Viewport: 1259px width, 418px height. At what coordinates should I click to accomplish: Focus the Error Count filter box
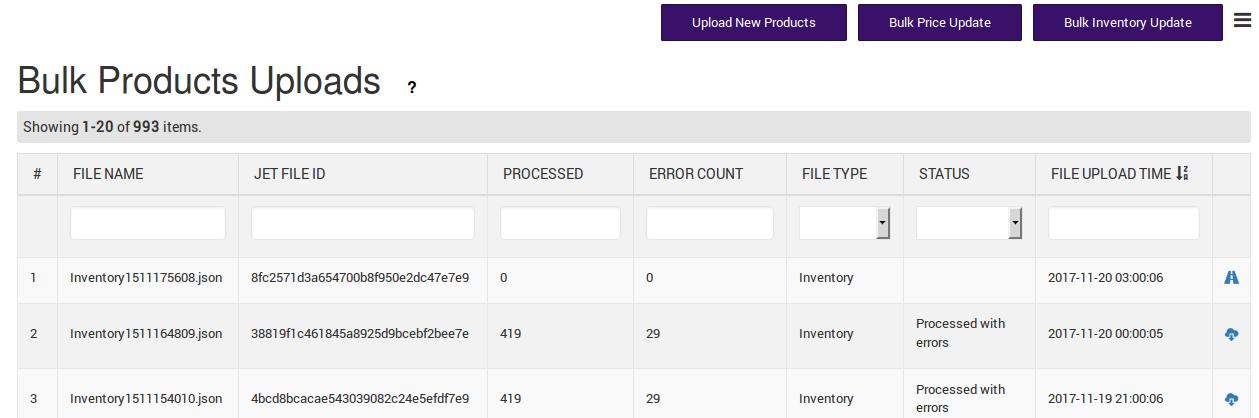pos(709,223)
